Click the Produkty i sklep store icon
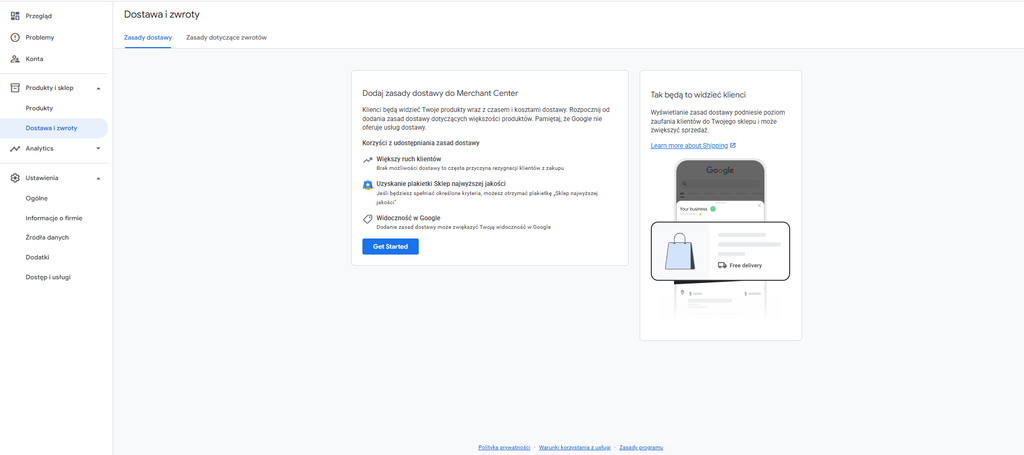The height and width of the screenshot is (455, 1024). pos(15,87)
